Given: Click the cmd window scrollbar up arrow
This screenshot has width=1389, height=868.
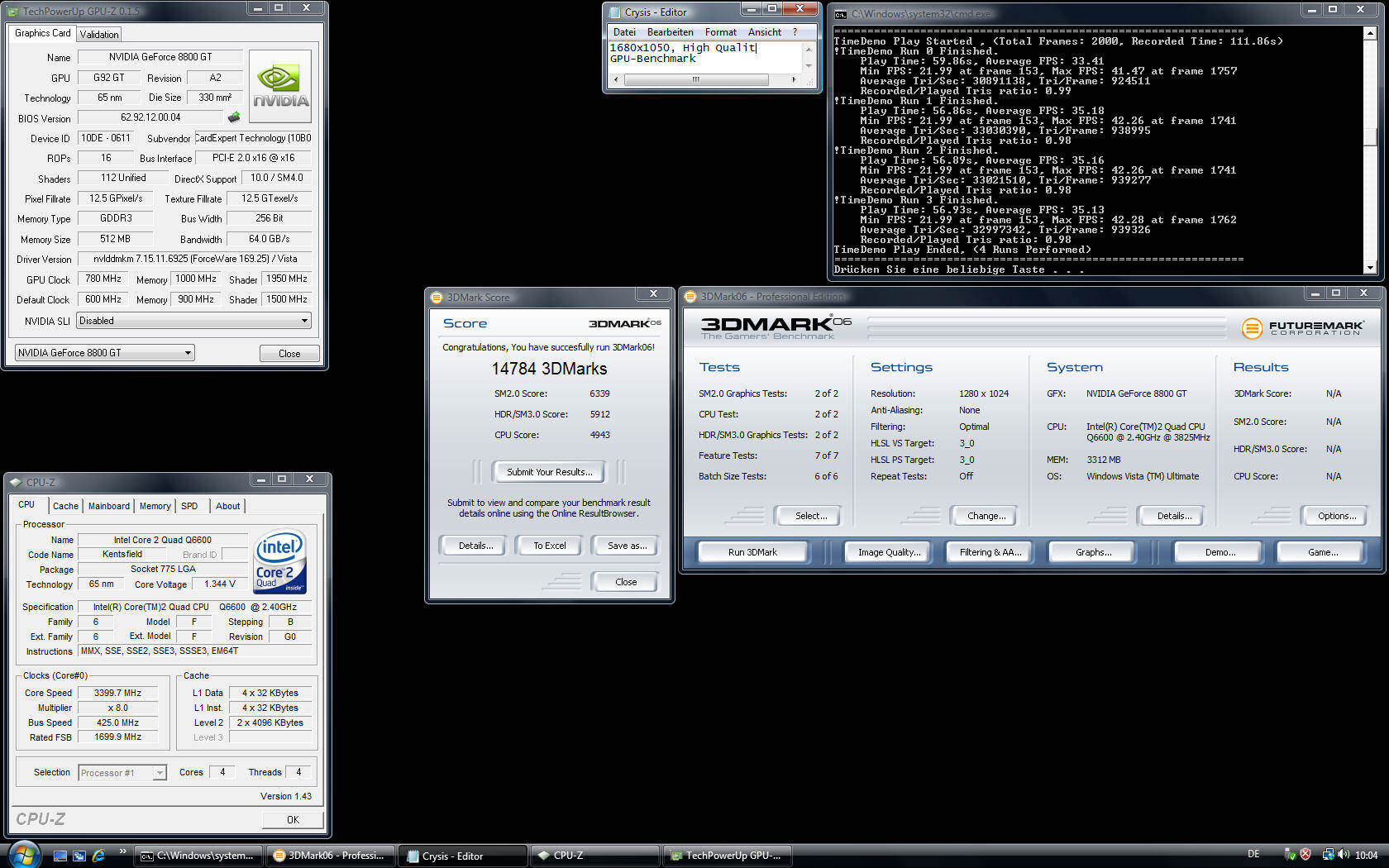Looking at the screenshot, I should 1370,33.
